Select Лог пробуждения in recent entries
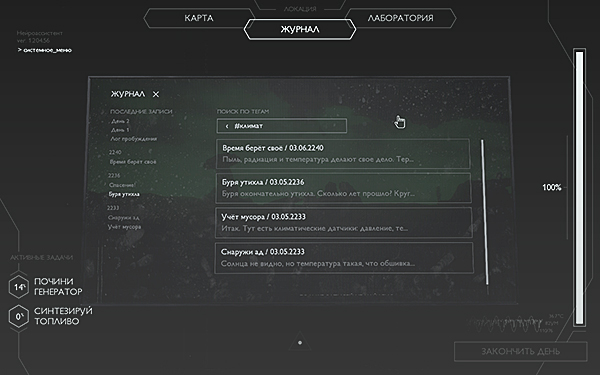 134,139
